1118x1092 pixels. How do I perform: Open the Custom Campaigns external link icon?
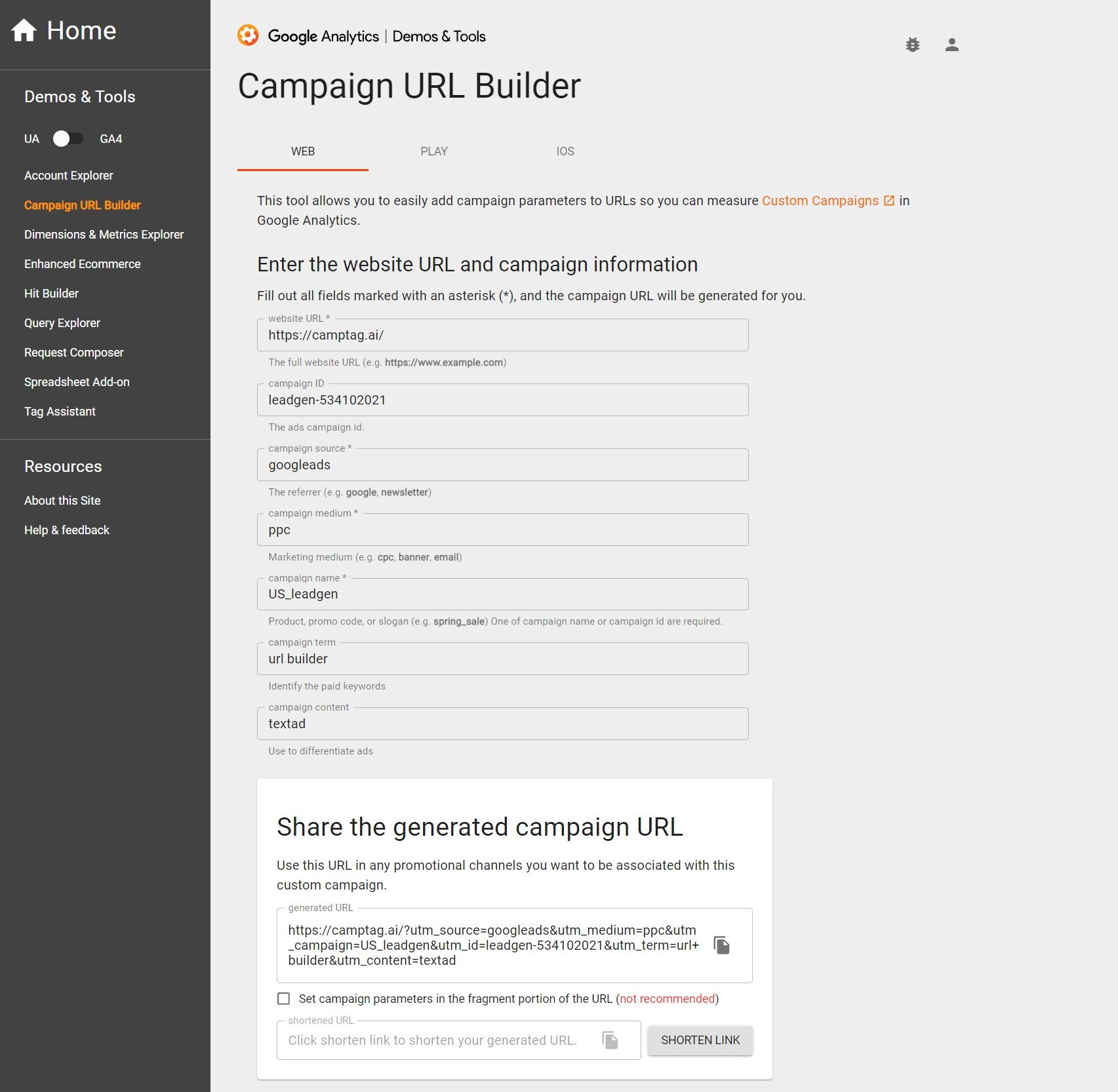point(888,200)
